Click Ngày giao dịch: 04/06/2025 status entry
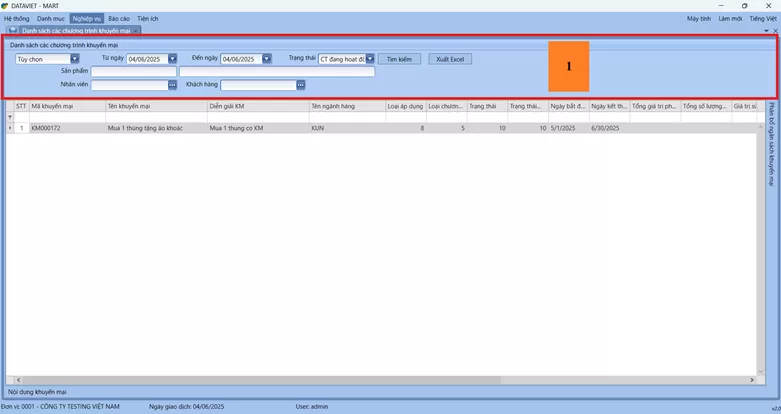This screenshot has width=781, height=414. click(187, 407)
